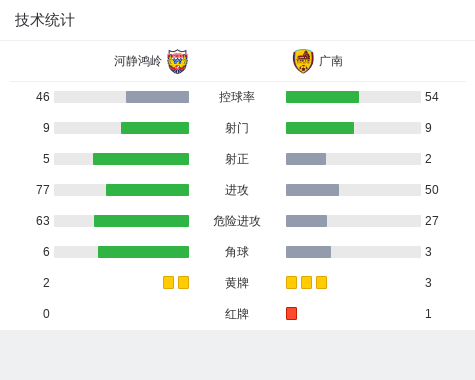Image resolution: width=475 pixels, height=380 pixels.
Task: Click the 广南 team crest icon
Action: point(303,61)
